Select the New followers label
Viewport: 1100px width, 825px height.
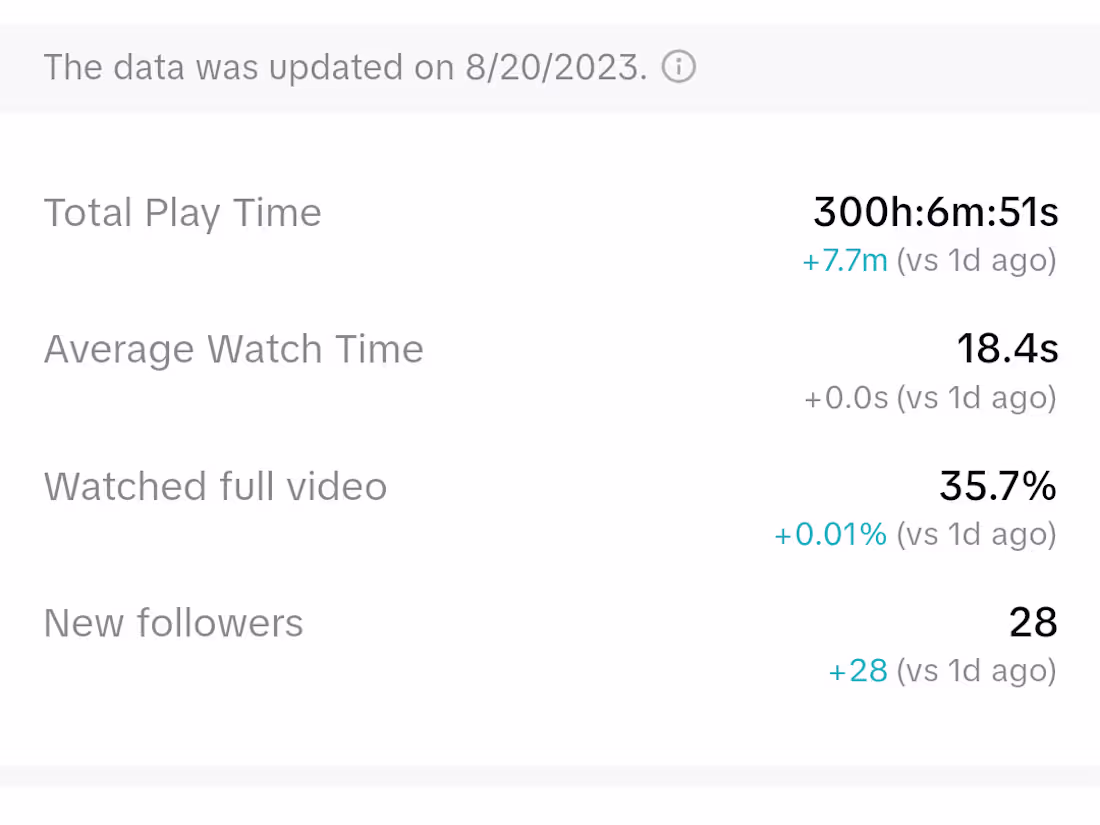click(174, 623)
